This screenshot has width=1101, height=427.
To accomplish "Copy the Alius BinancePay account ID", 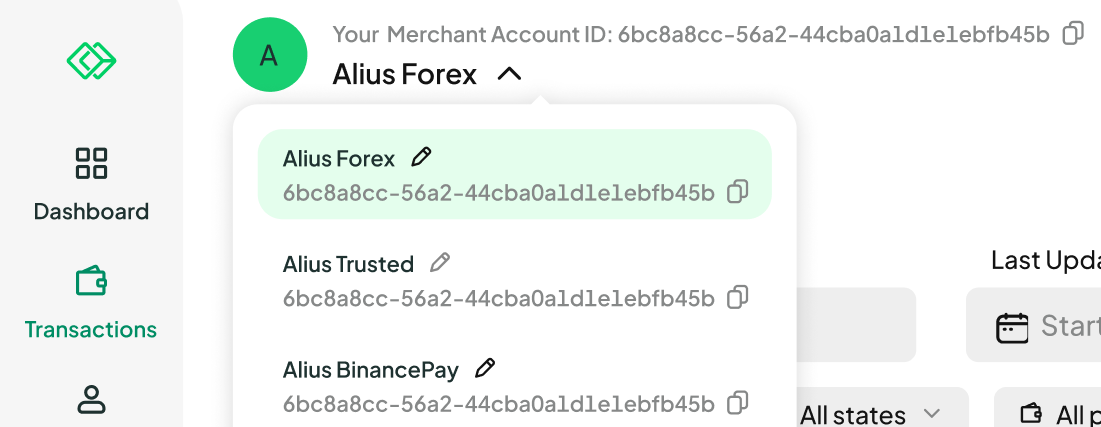I will [x=737, y=403].
